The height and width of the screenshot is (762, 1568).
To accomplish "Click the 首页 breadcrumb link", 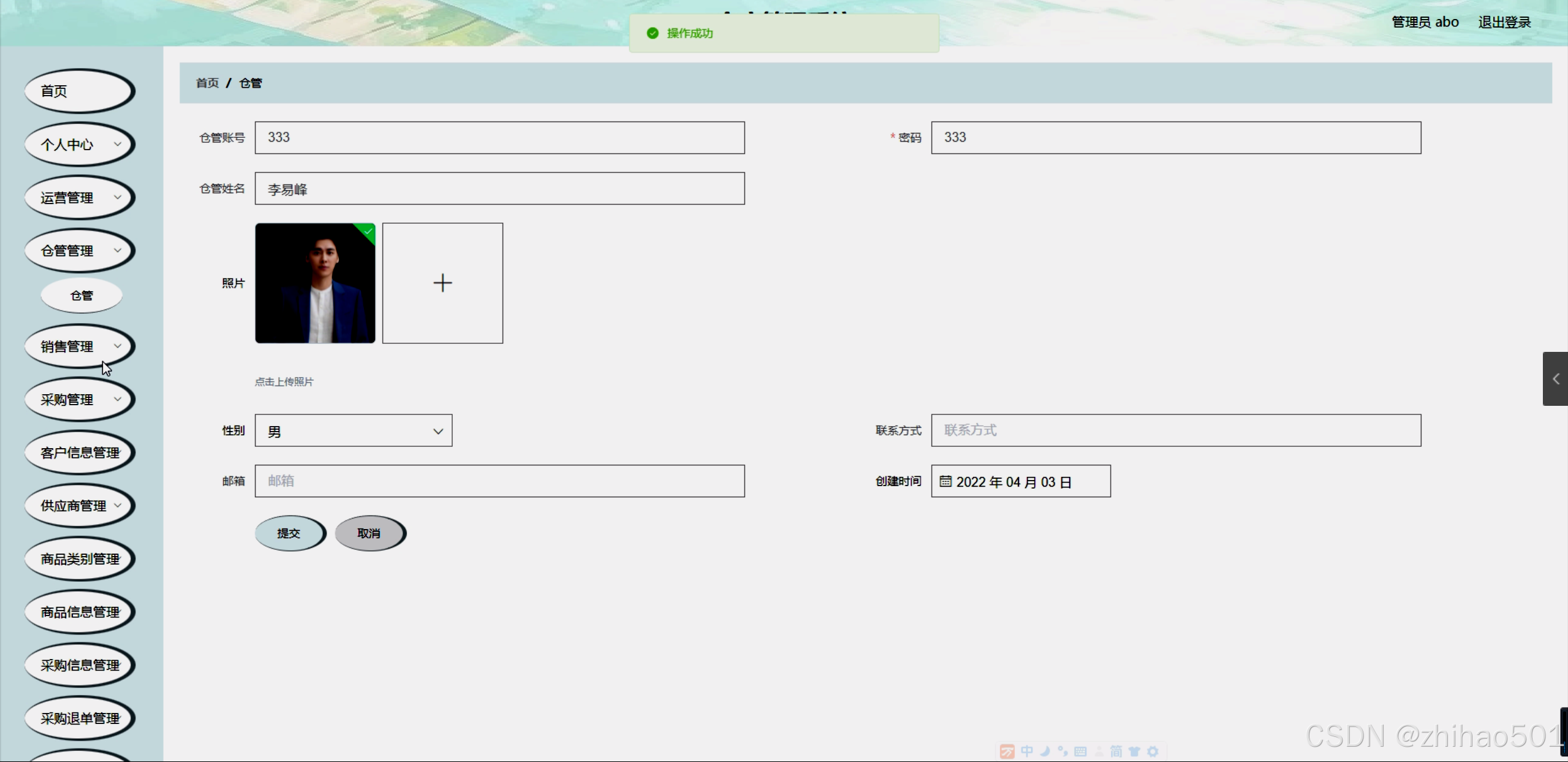I will 207,83.
